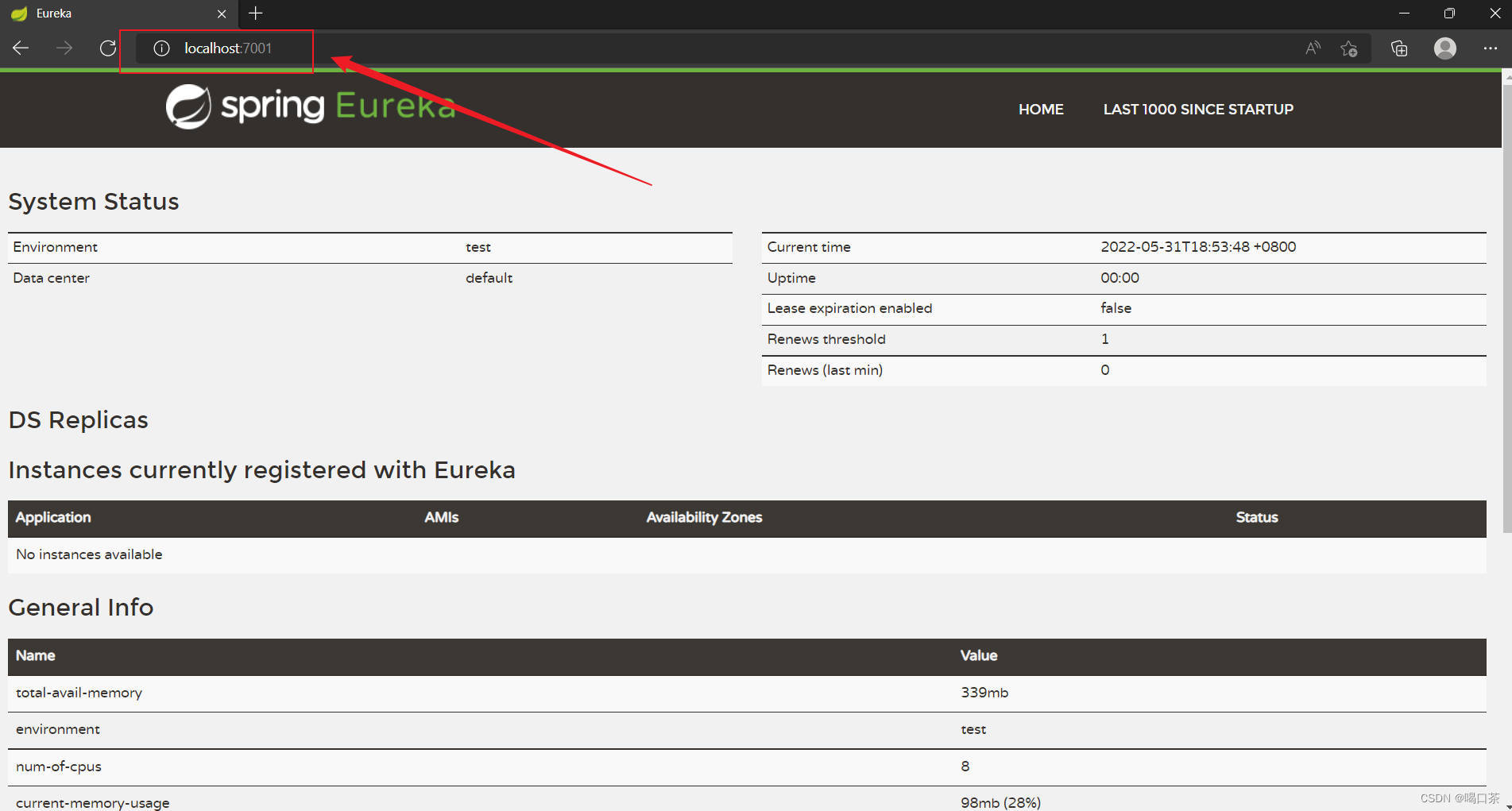Viewport: 1512px width, 811px height.
Task: Open a new browser tab
Action: coord(255,14)
